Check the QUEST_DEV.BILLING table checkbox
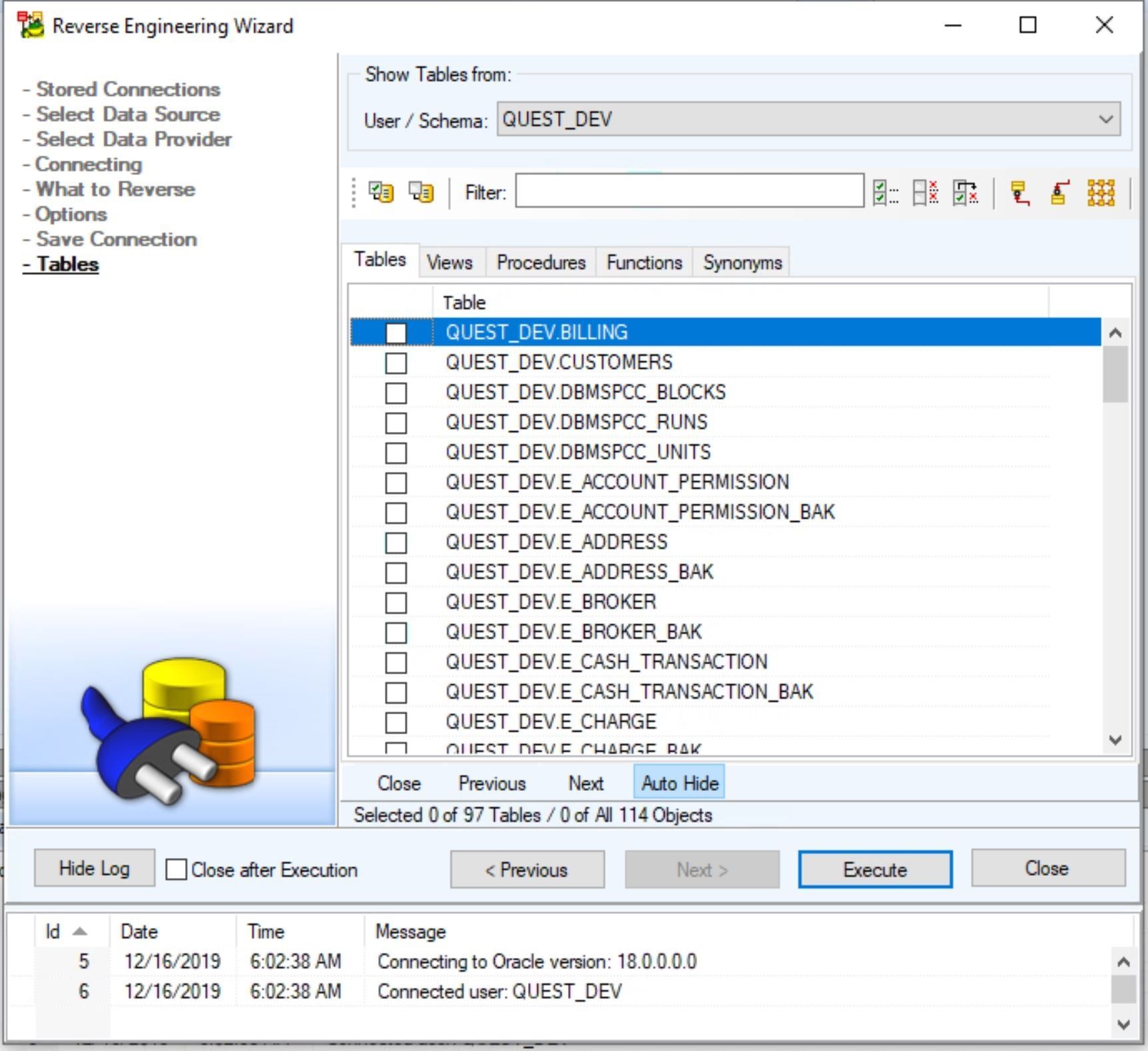Screen dimensions: 1148x1051 [396, 333]
